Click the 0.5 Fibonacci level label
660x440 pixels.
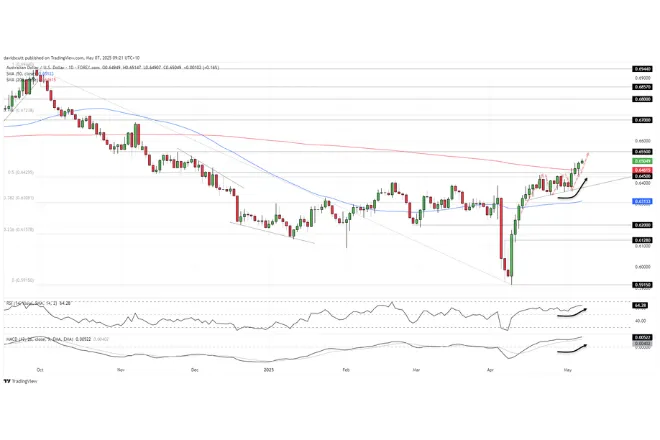[20, 173]
